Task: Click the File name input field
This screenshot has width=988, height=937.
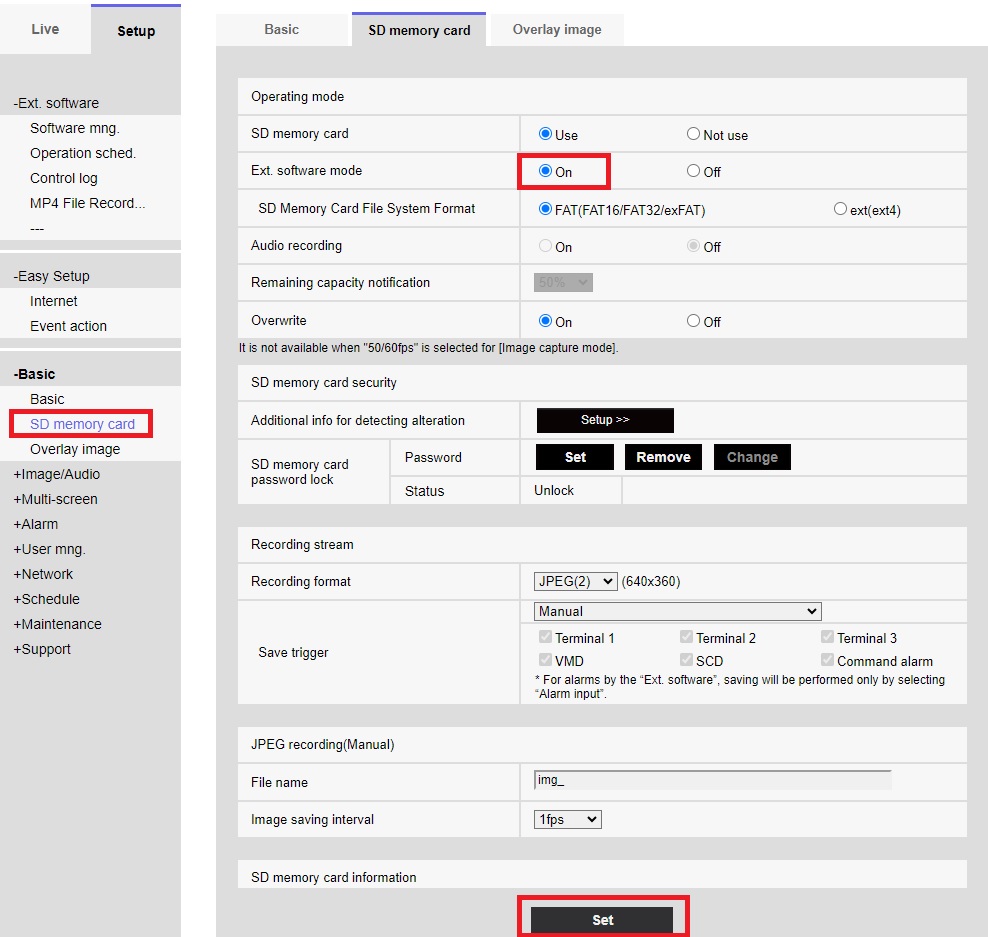Action: pyautogui.click(x=712, y=780)
